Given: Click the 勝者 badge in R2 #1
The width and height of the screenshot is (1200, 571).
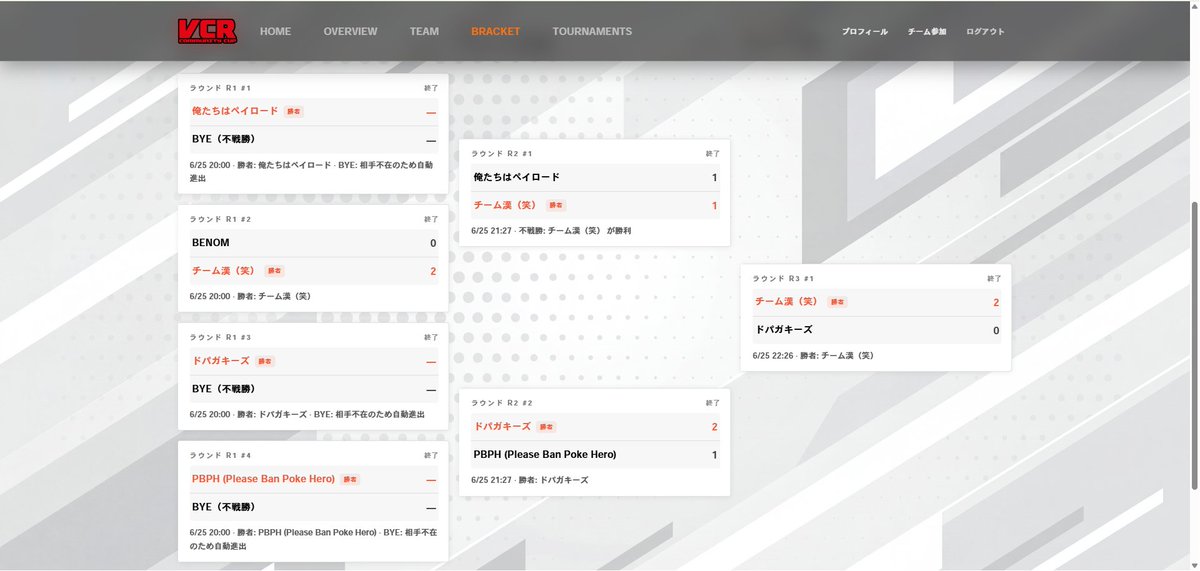Looking at the screenshot, I should point(556,205).
